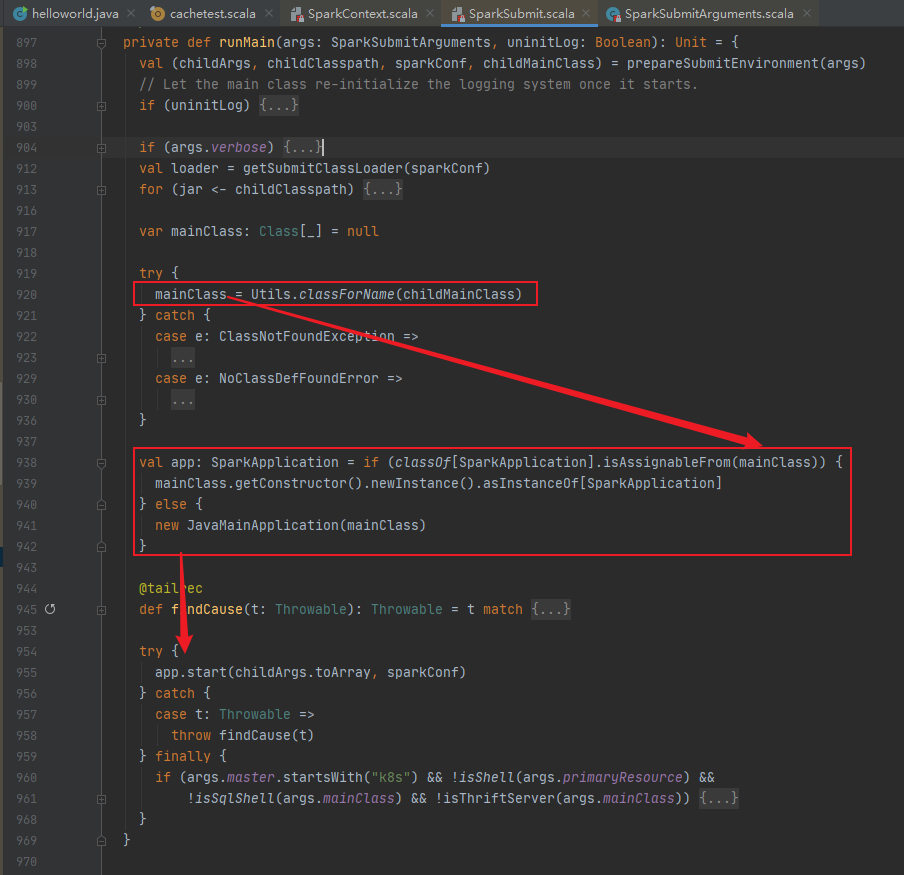Click the recursive call icon at line 945
Image resolution: width=904 pixels, height=875 pixels.
50,609
